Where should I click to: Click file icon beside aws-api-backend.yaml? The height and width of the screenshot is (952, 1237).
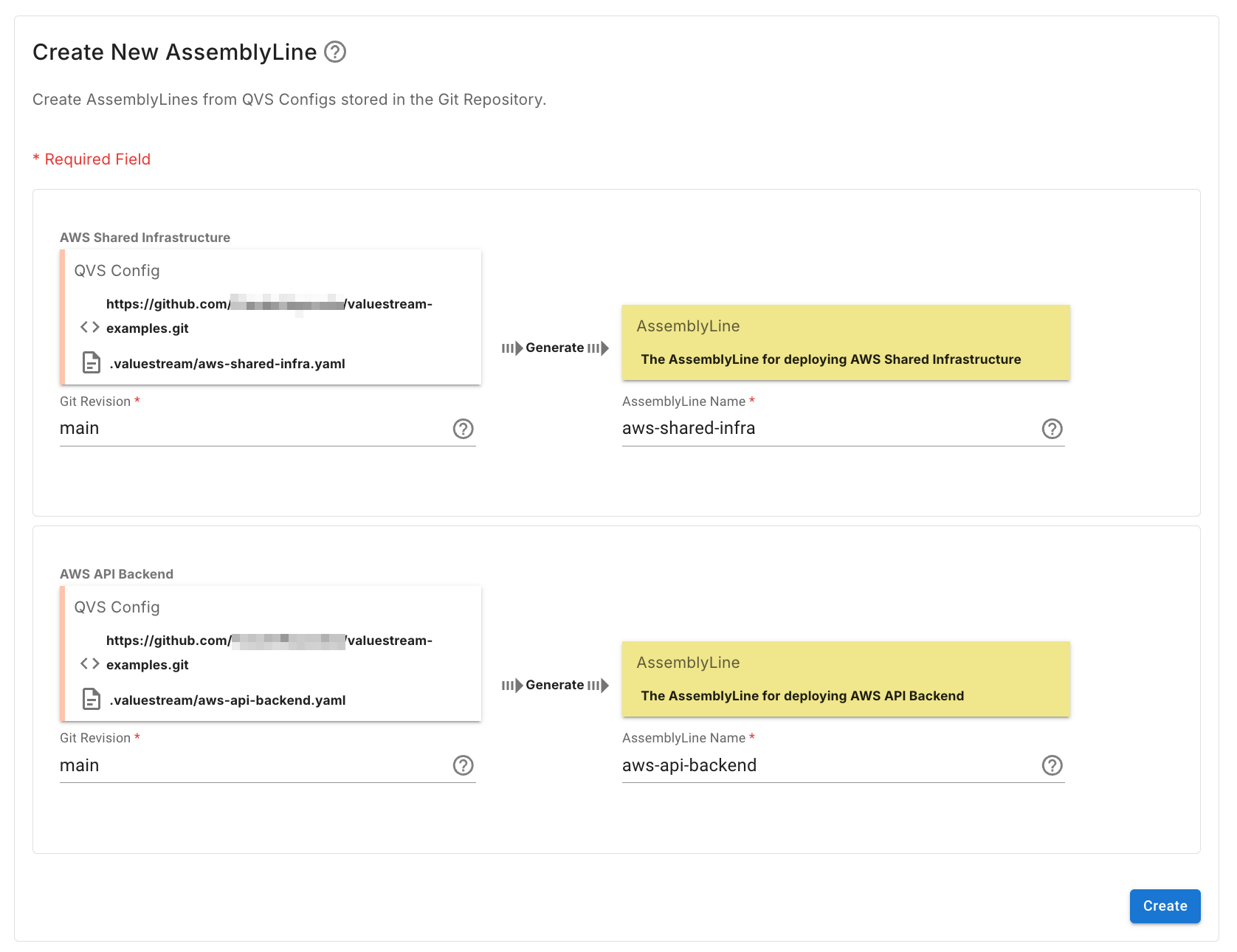[x=92, y=700]
